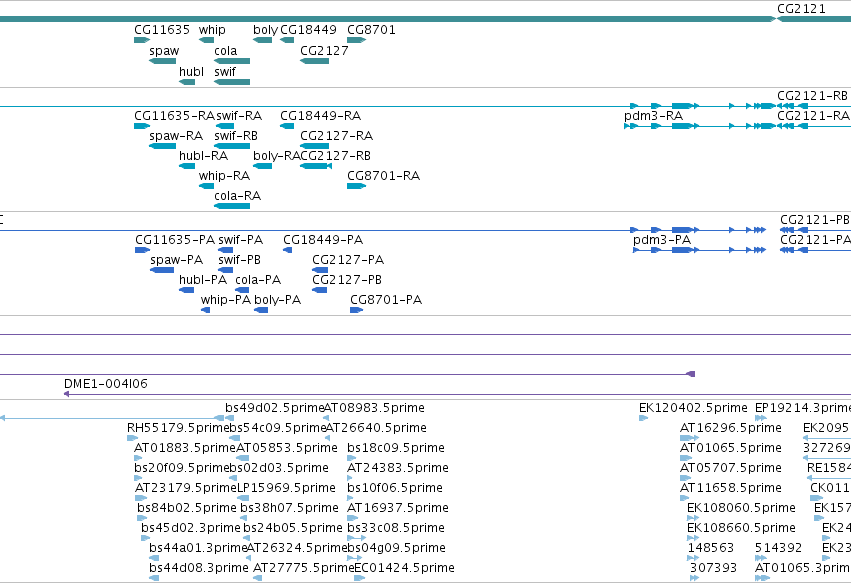Open the AT01883.5prime EST
This screenshot has width=851, height=583.
[x=138, y=459]
